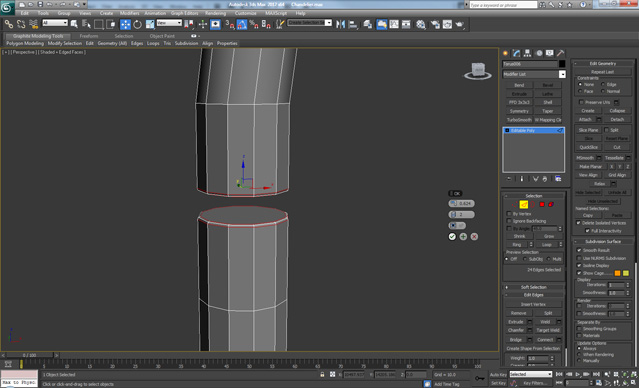Activate the Select and Scale tool
The image size is (639, 388).
pyautogui.click(x=150, y=24)
